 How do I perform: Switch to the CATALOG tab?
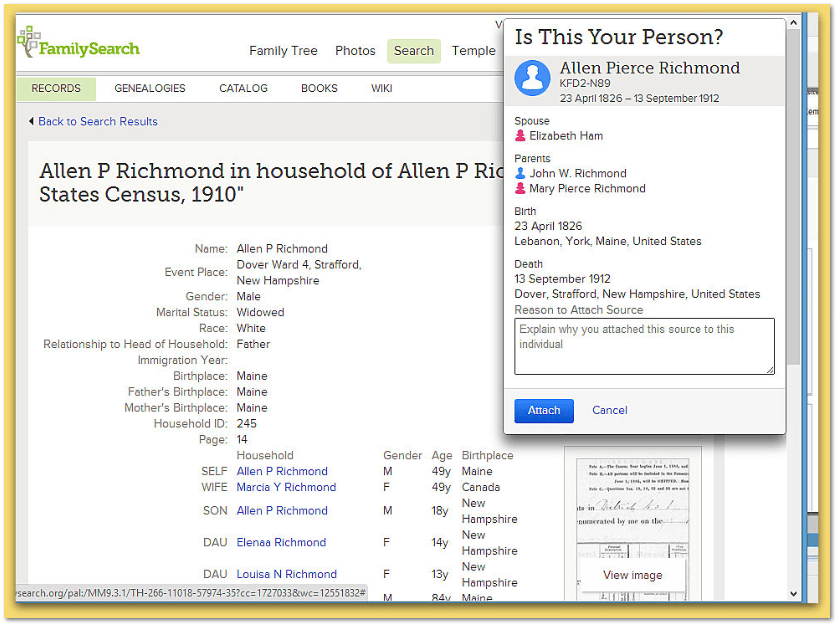click(243, 89)
